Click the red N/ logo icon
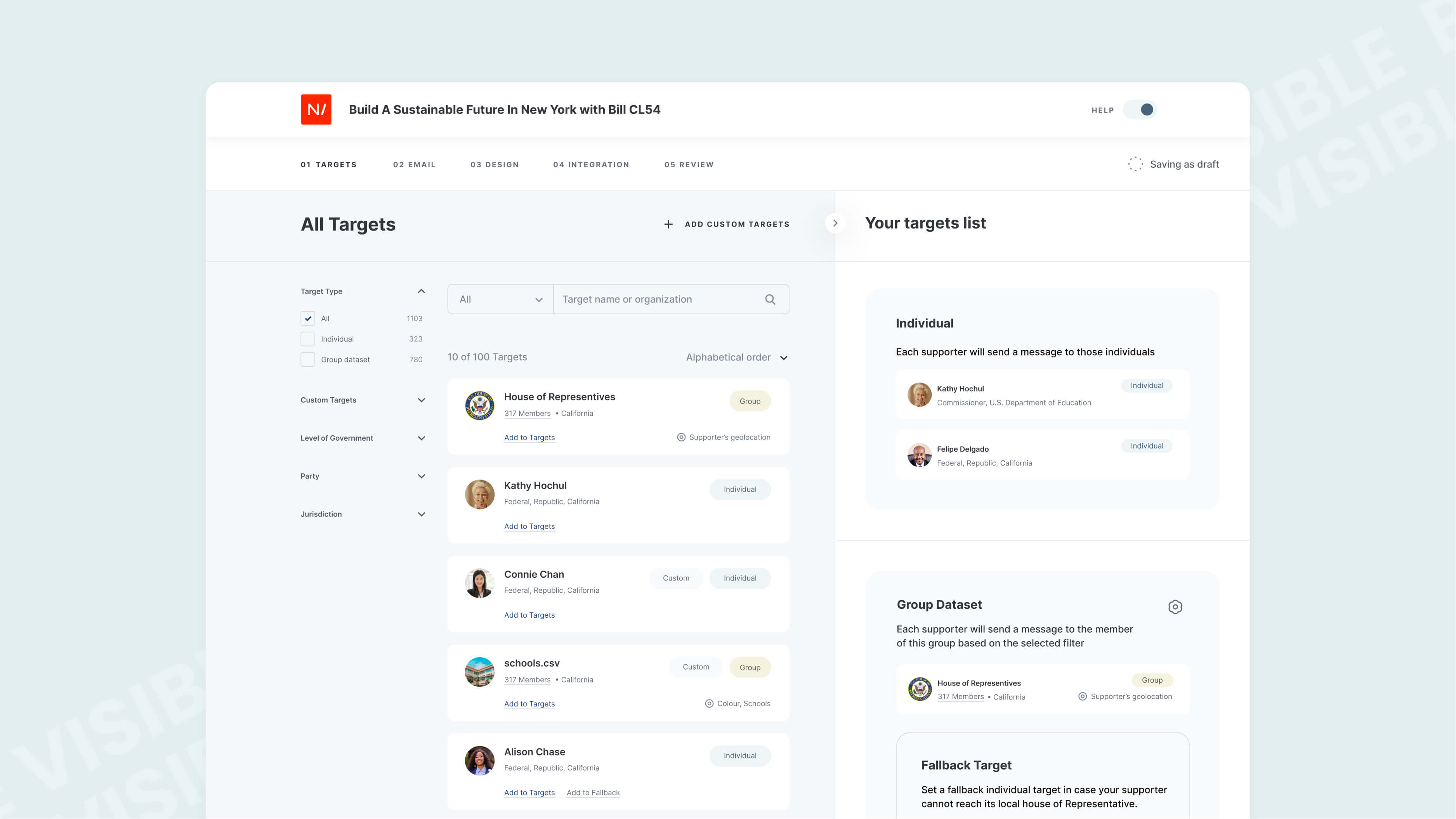Screen dimensions: 1456x819 pyautogui.click(x=316, y=109)
